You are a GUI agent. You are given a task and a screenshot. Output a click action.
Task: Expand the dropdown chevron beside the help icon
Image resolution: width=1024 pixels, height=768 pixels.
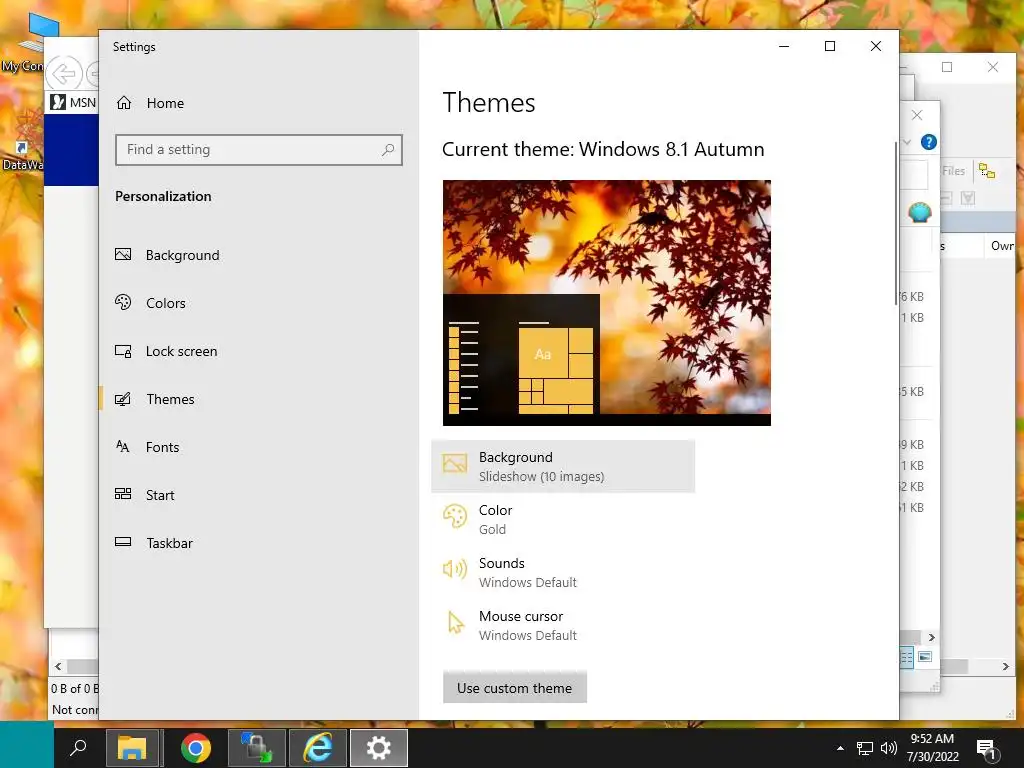click(x=907, y=142)
